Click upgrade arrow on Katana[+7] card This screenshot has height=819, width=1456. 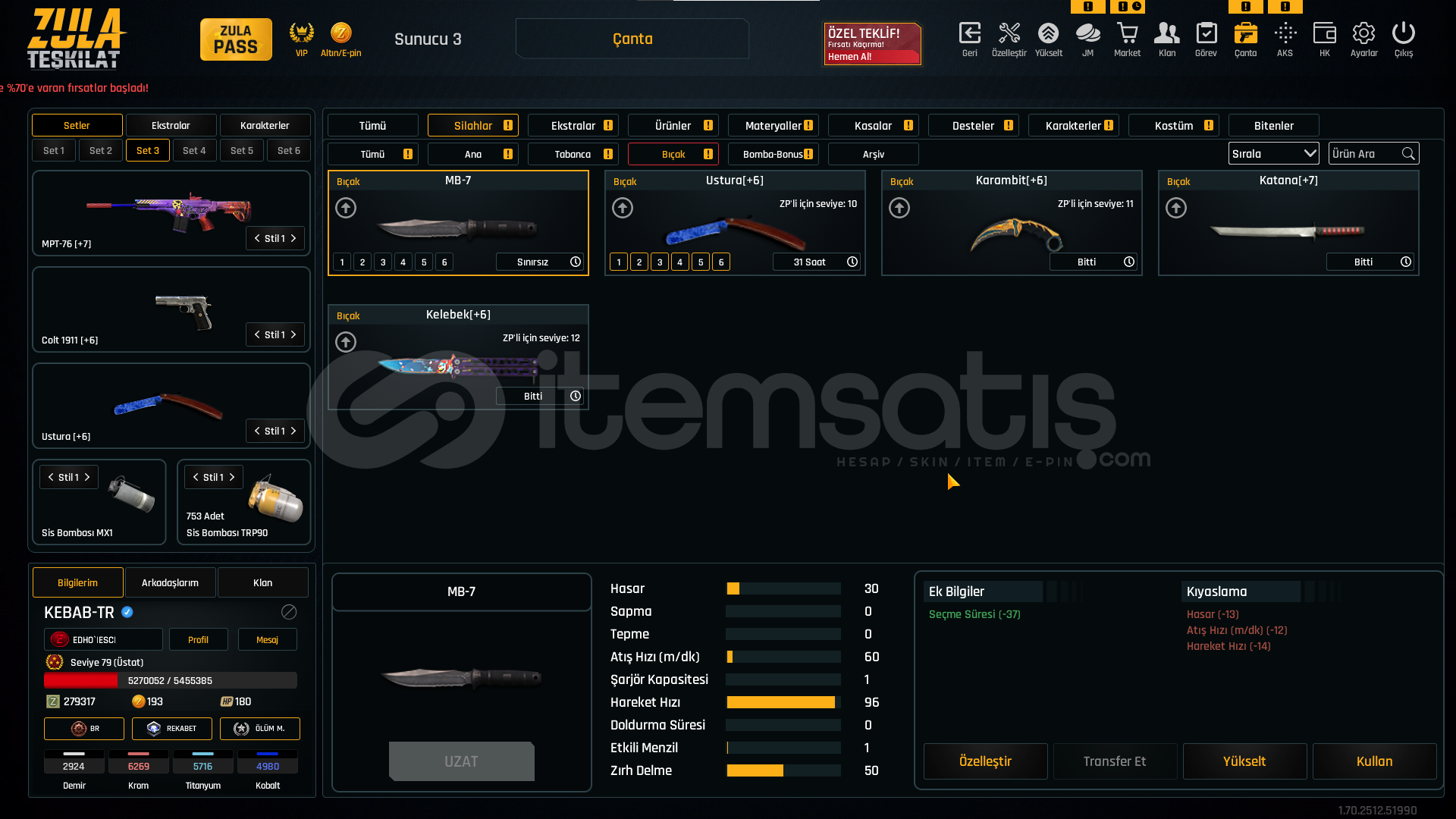tap(1176, 208)
